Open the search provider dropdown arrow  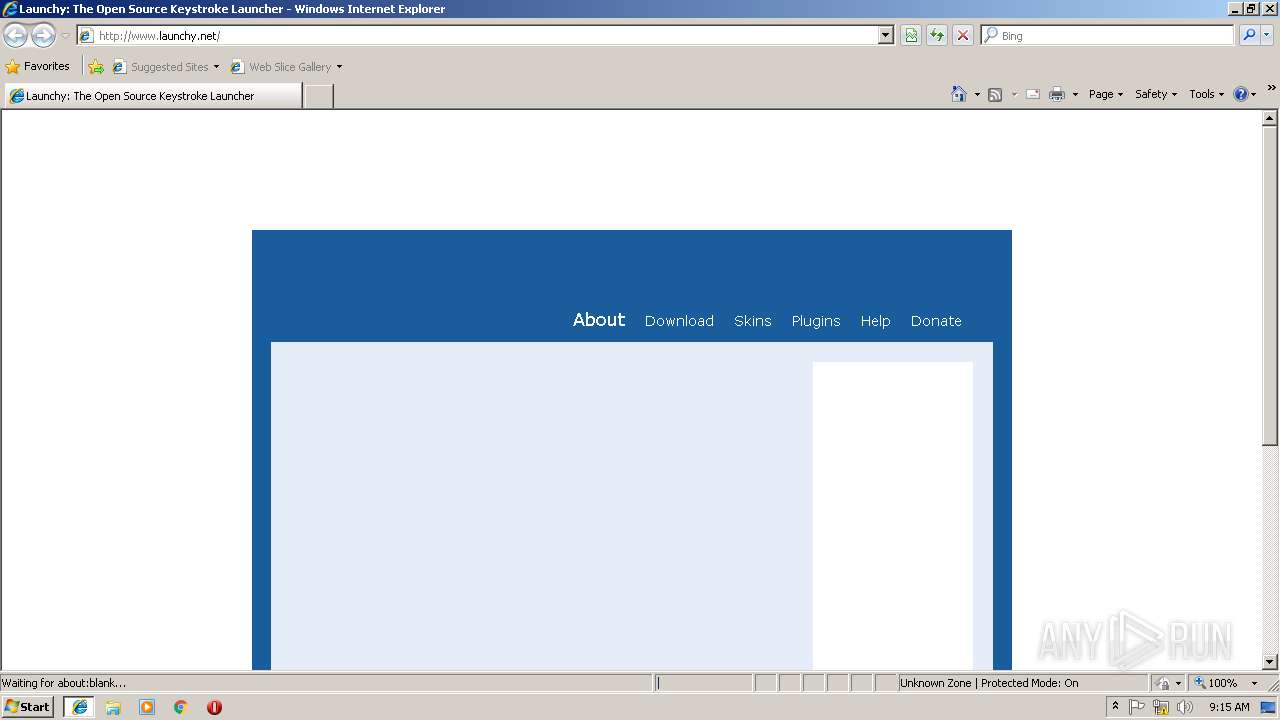[x=1267, y=35]
